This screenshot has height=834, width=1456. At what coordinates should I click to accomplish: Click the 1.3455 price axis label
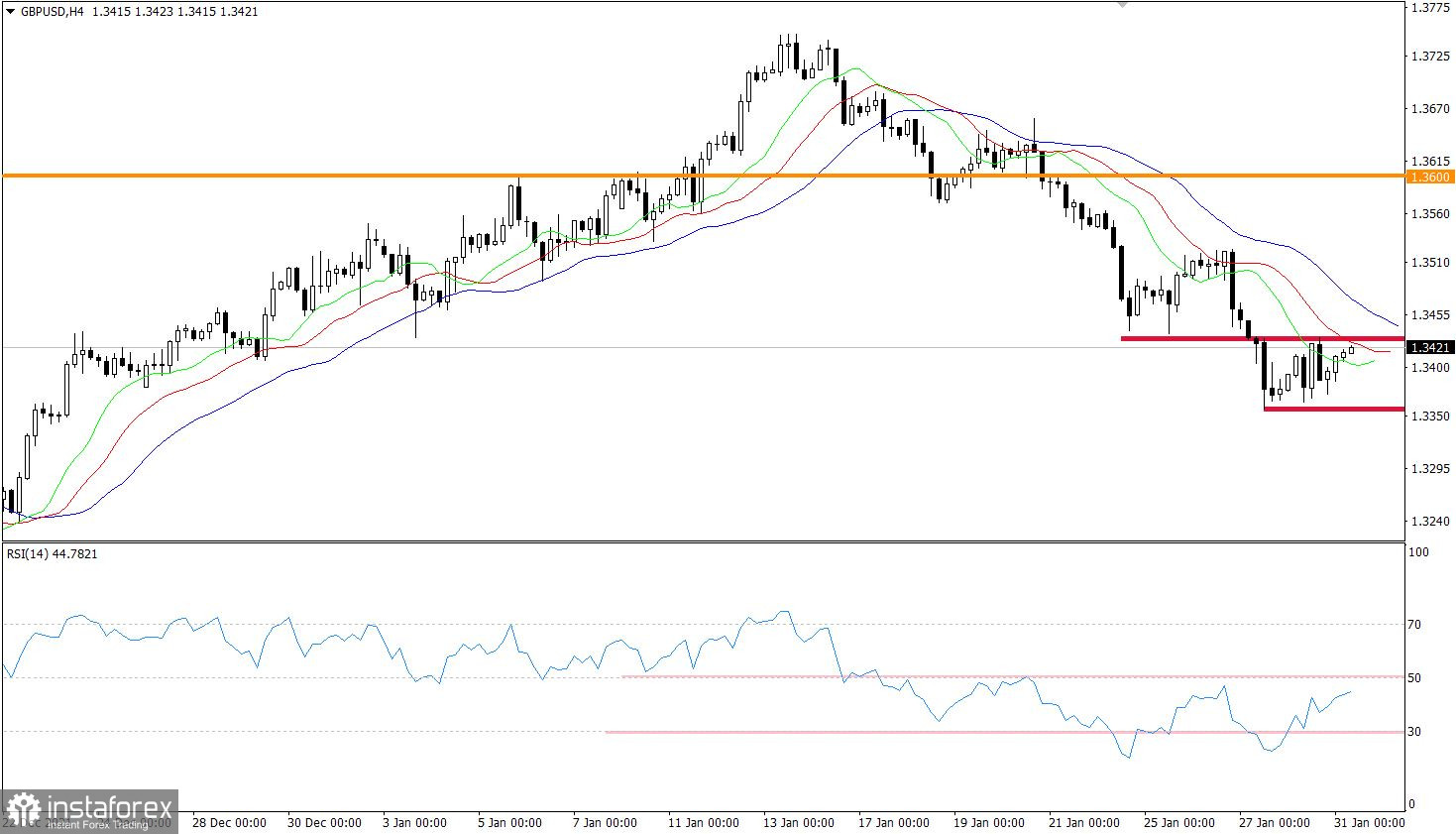pos(1429,315)
